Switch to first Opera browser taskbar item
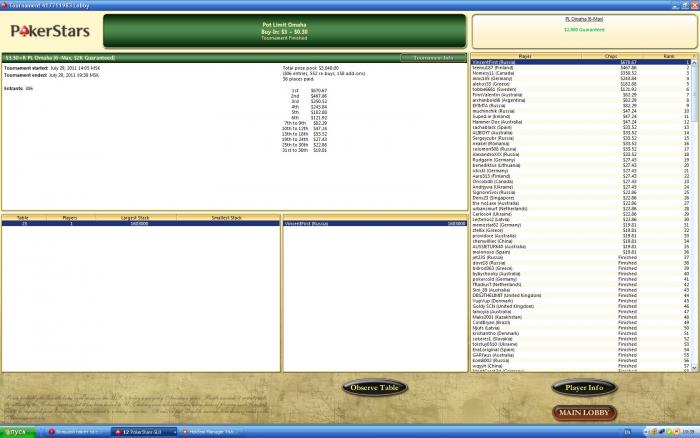The image size is (700, 438). [77, 432]
